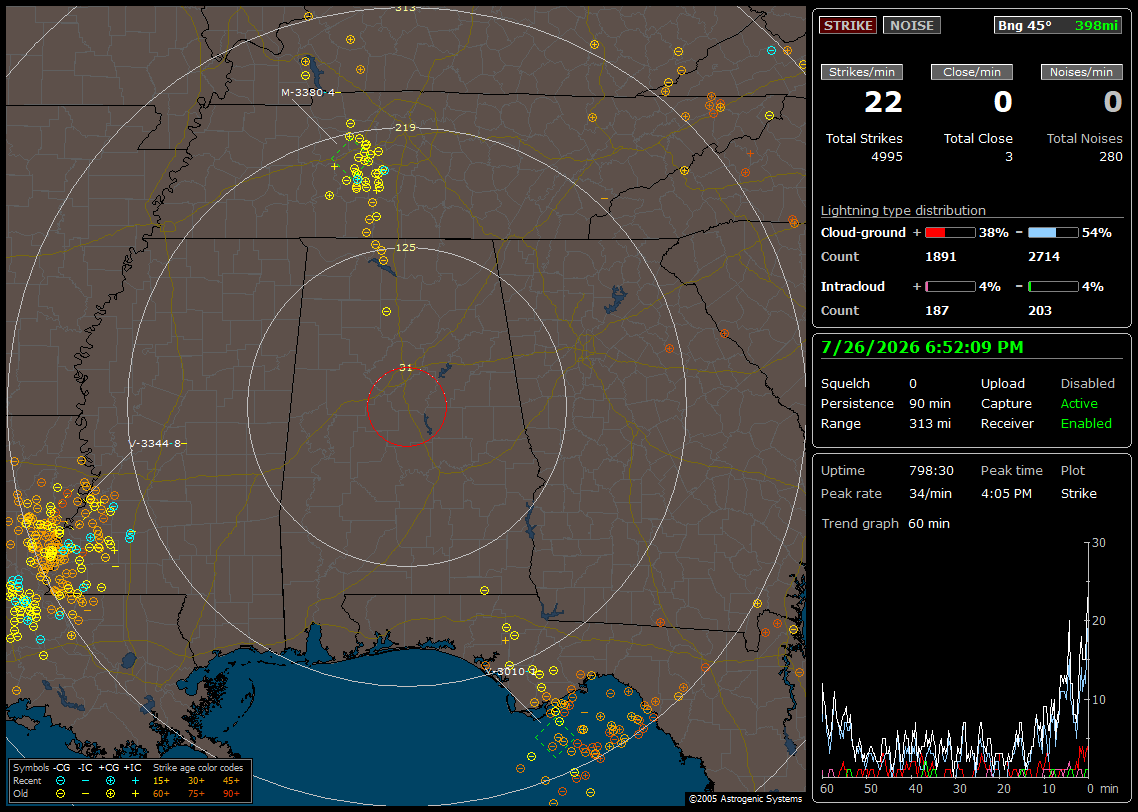Screen dimensions: 1138x812
Task: Click the recent +CG cyan symbol in legend
Action: [110, 781]
